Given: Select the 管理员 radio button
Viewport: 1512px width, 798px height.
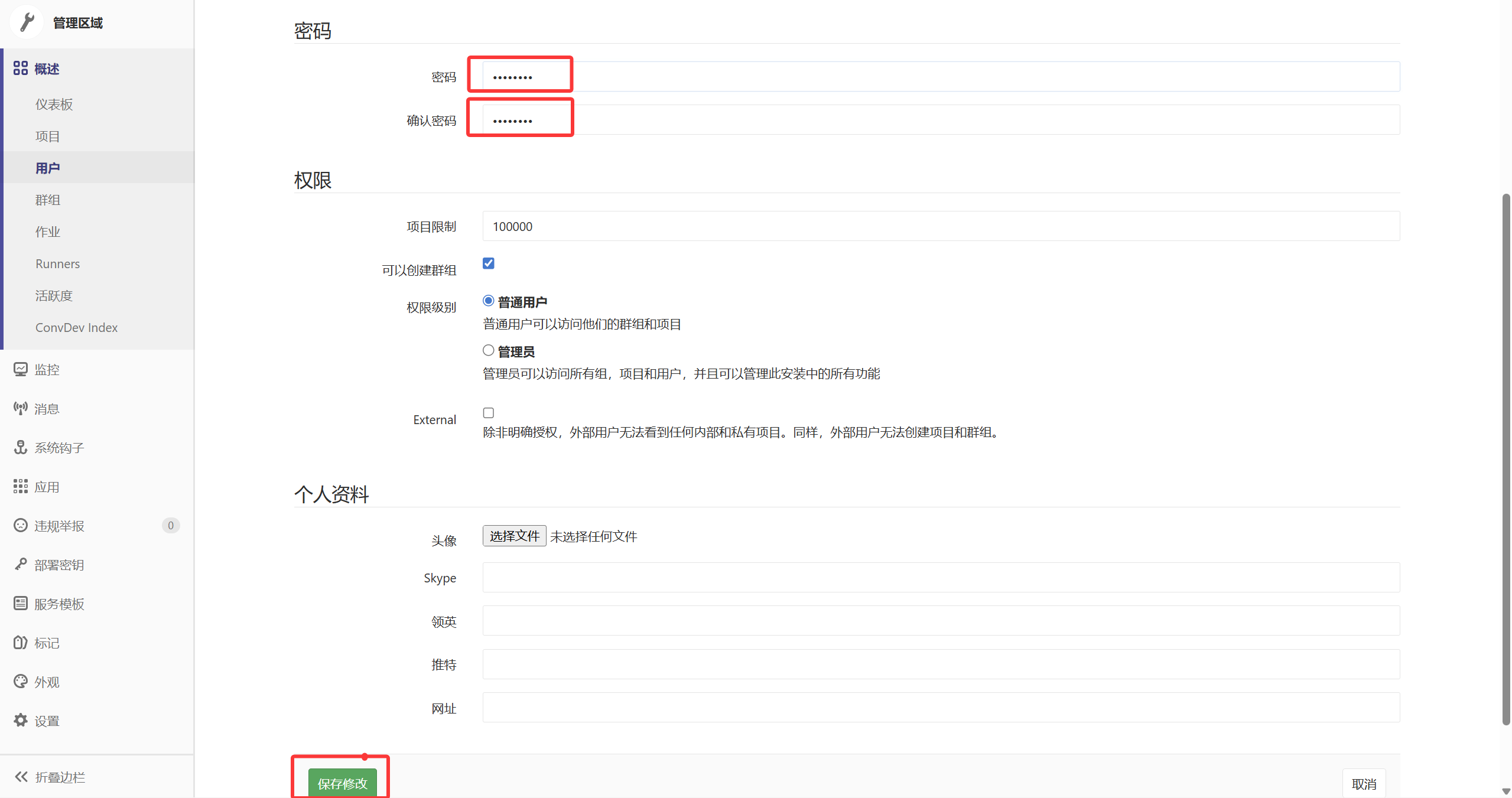Looking at the screenshot, I should click(x=489, y=350).
